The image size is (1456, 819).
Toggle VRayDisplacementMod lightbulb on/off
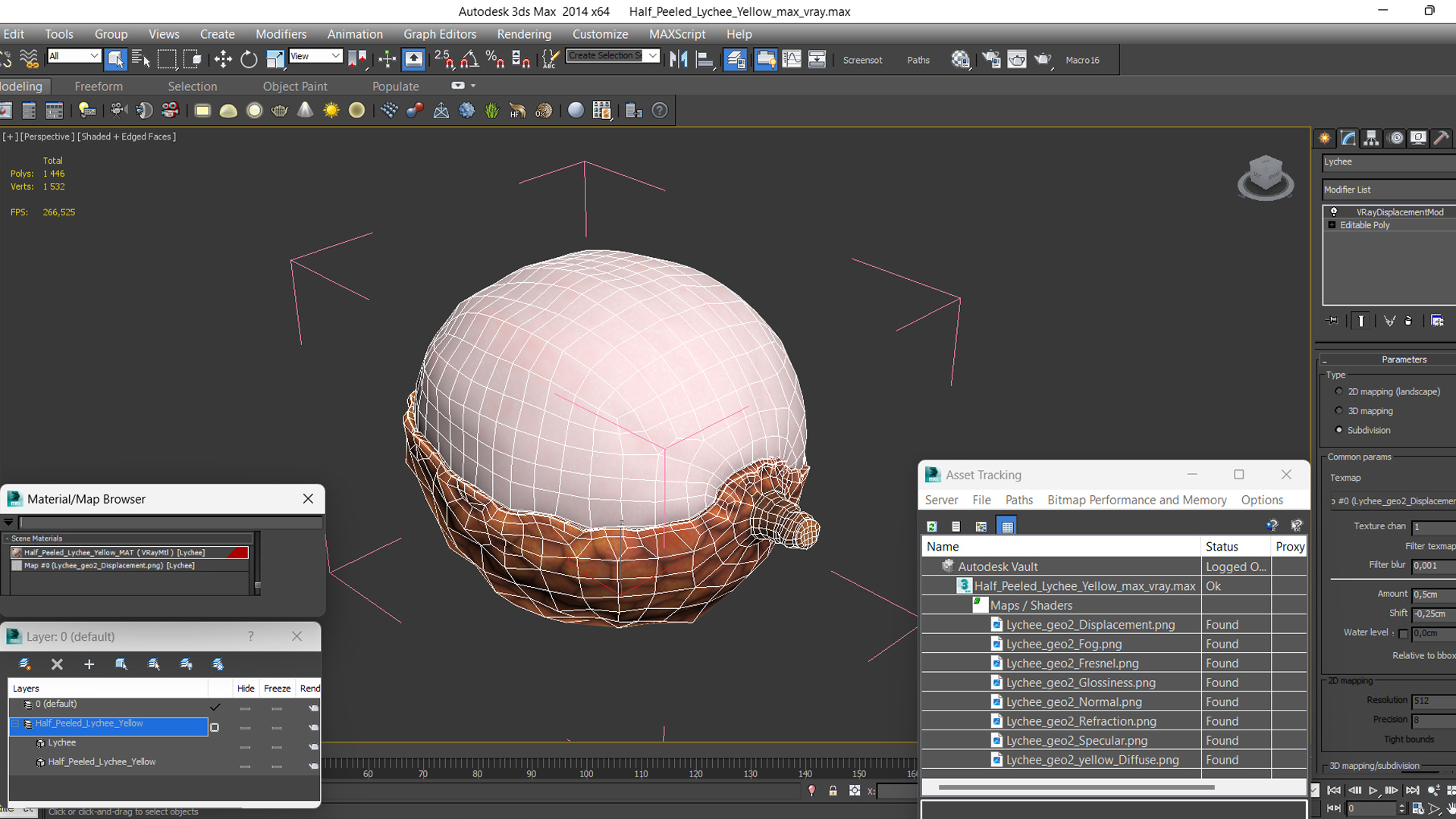tap(1334, 212)
